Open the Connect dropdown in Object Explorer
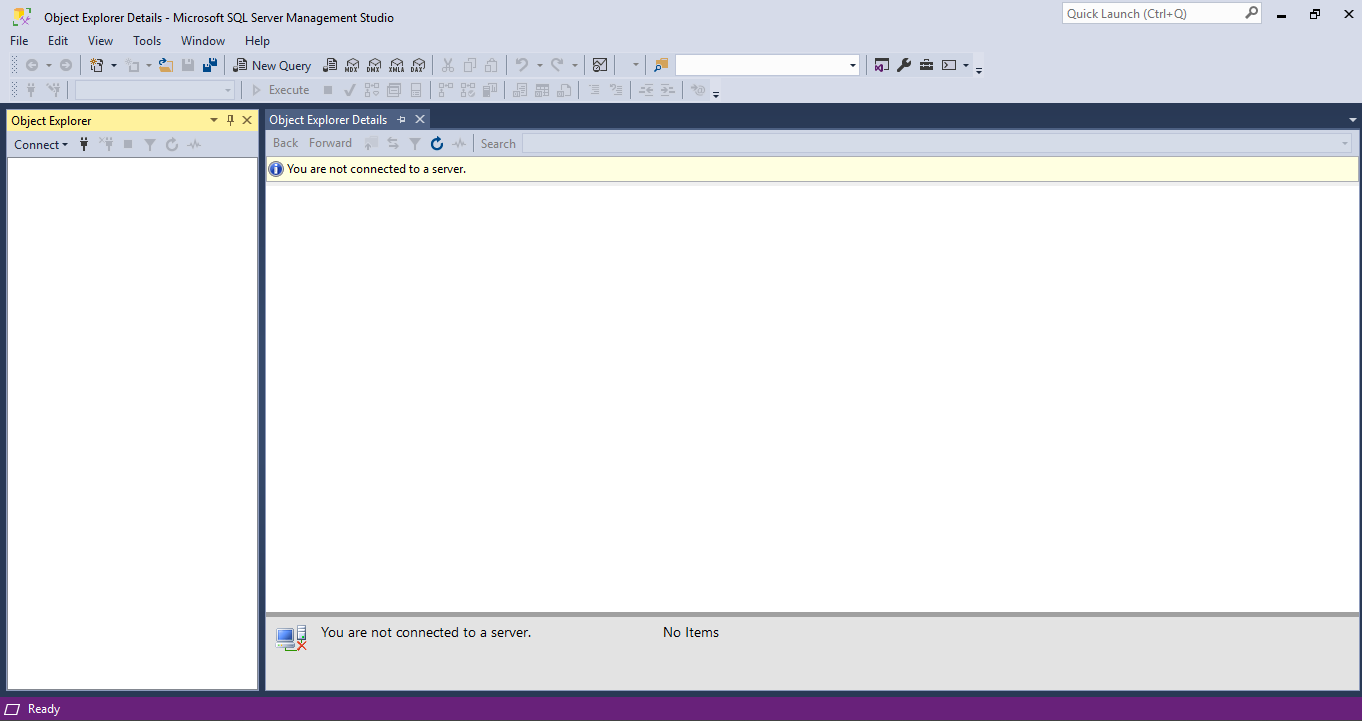 click(x=40, y=144)
